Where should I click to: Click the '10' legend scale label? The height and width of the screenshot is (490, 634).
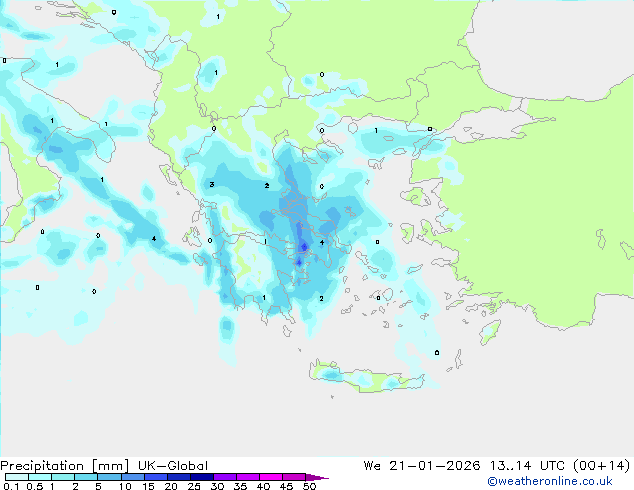(x=125, y=486)
